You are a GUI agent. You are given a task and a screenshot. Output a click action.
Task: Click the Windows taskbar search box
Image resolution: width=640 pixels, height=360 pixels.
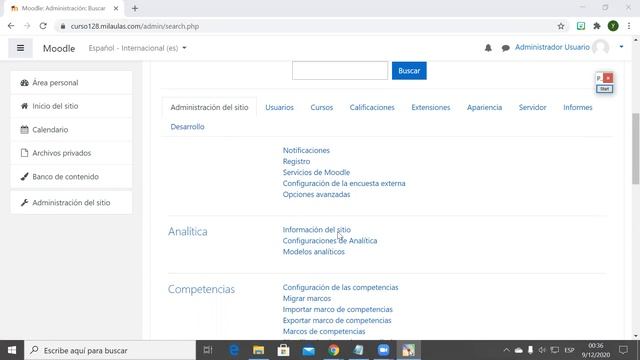pos(110,350)
